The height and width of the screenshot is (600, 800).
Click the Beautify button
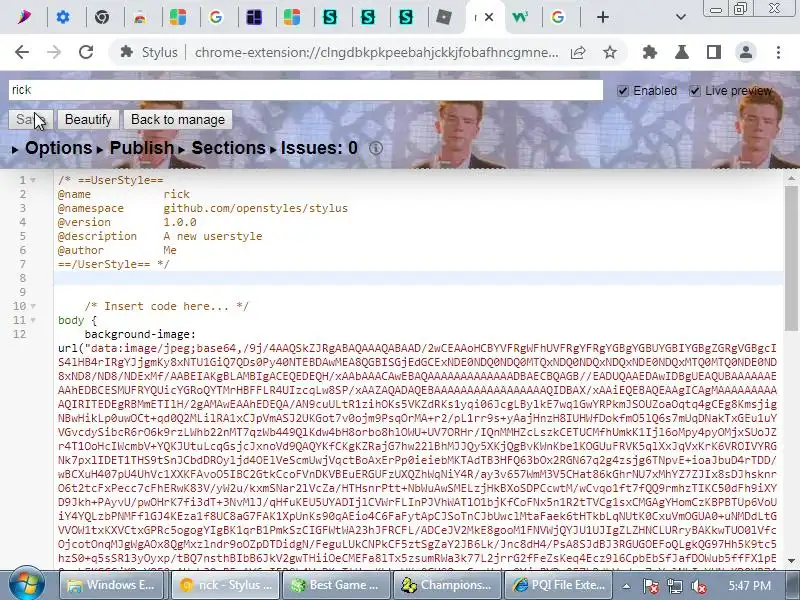point(88,119)
